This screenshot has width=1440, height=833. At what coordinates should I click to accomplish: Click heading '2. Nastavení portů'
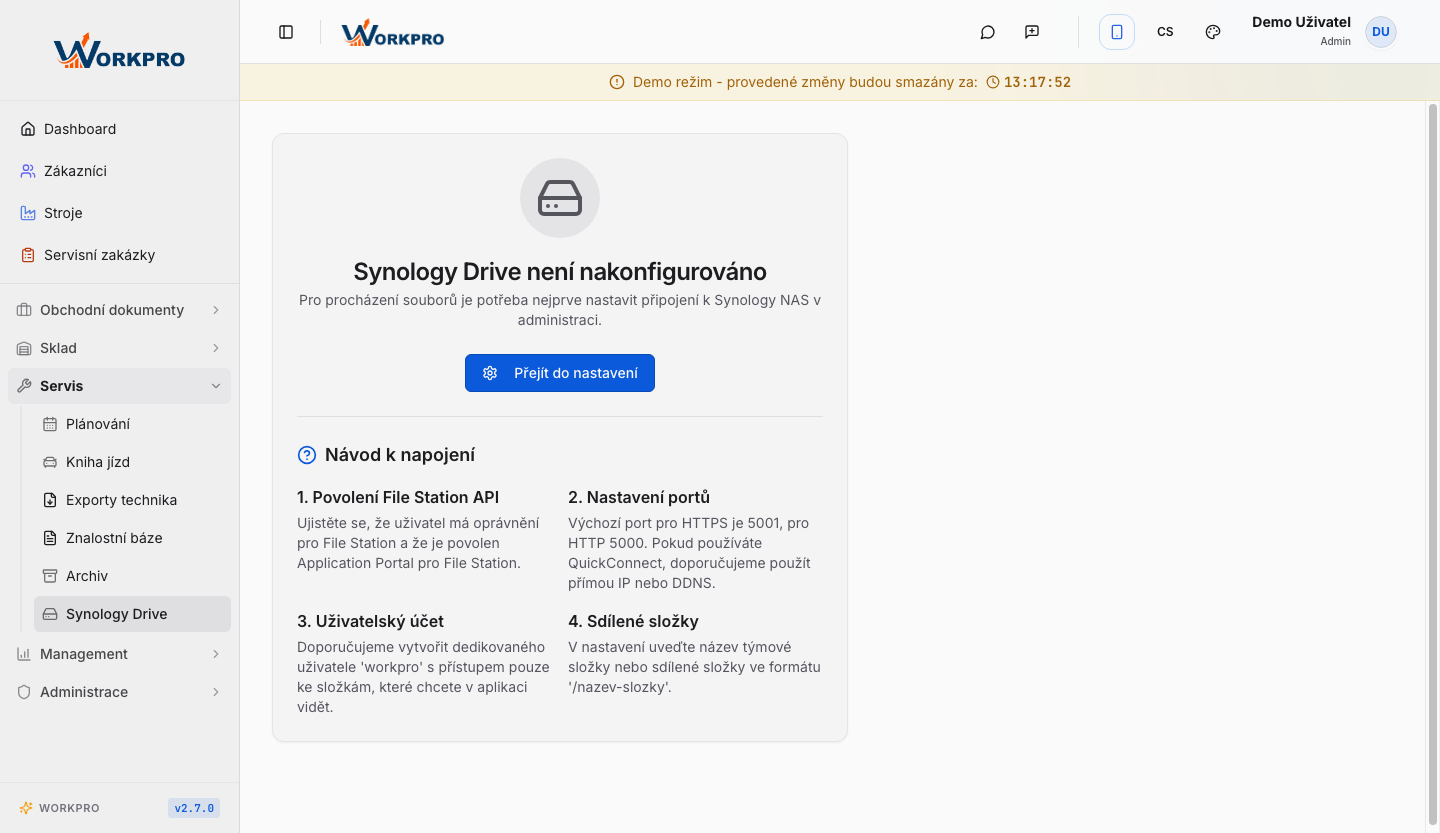tap(639, 497)
